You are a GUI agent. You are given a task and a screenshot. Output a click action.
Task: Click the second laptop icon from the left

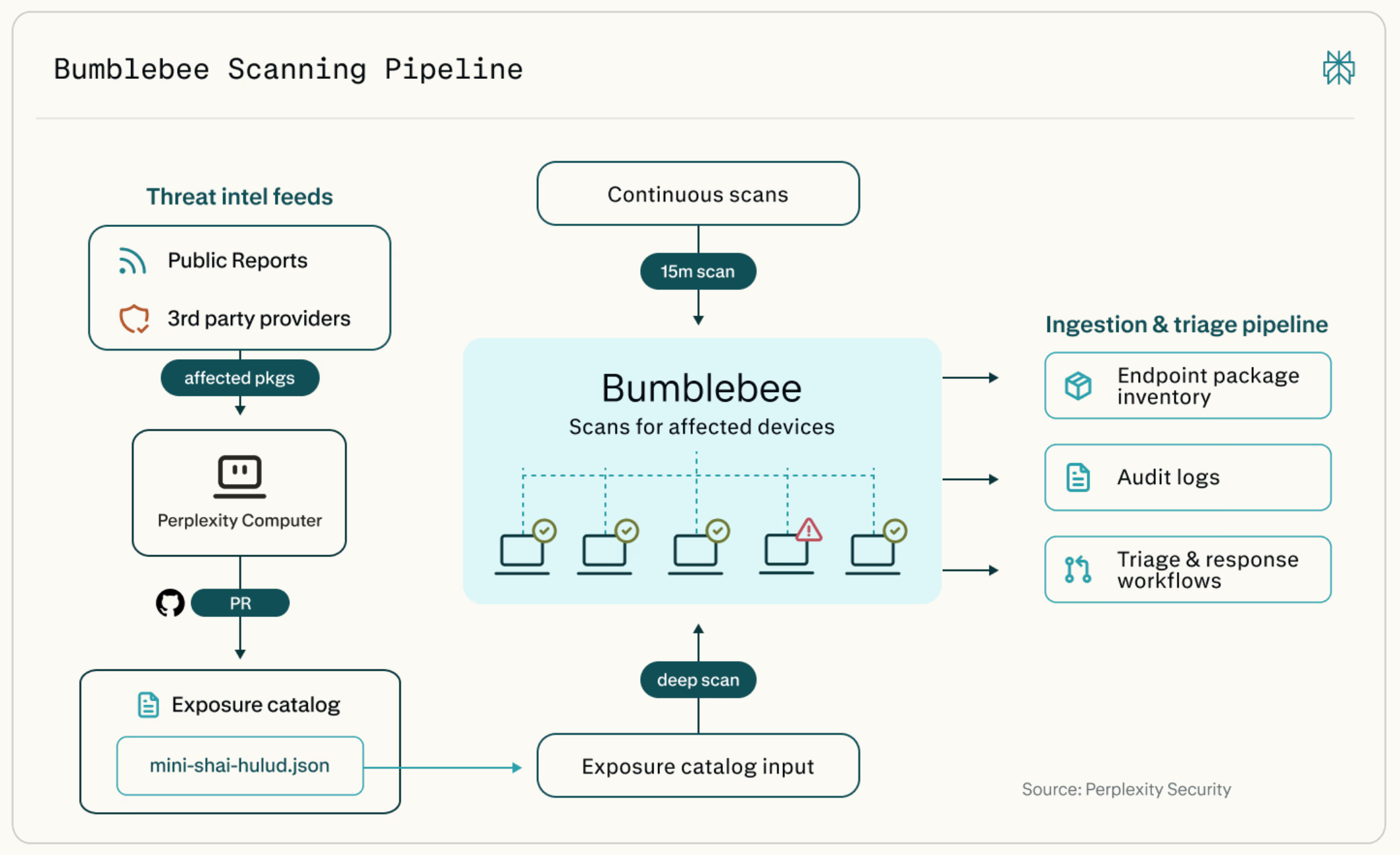(x=604, y=554)
